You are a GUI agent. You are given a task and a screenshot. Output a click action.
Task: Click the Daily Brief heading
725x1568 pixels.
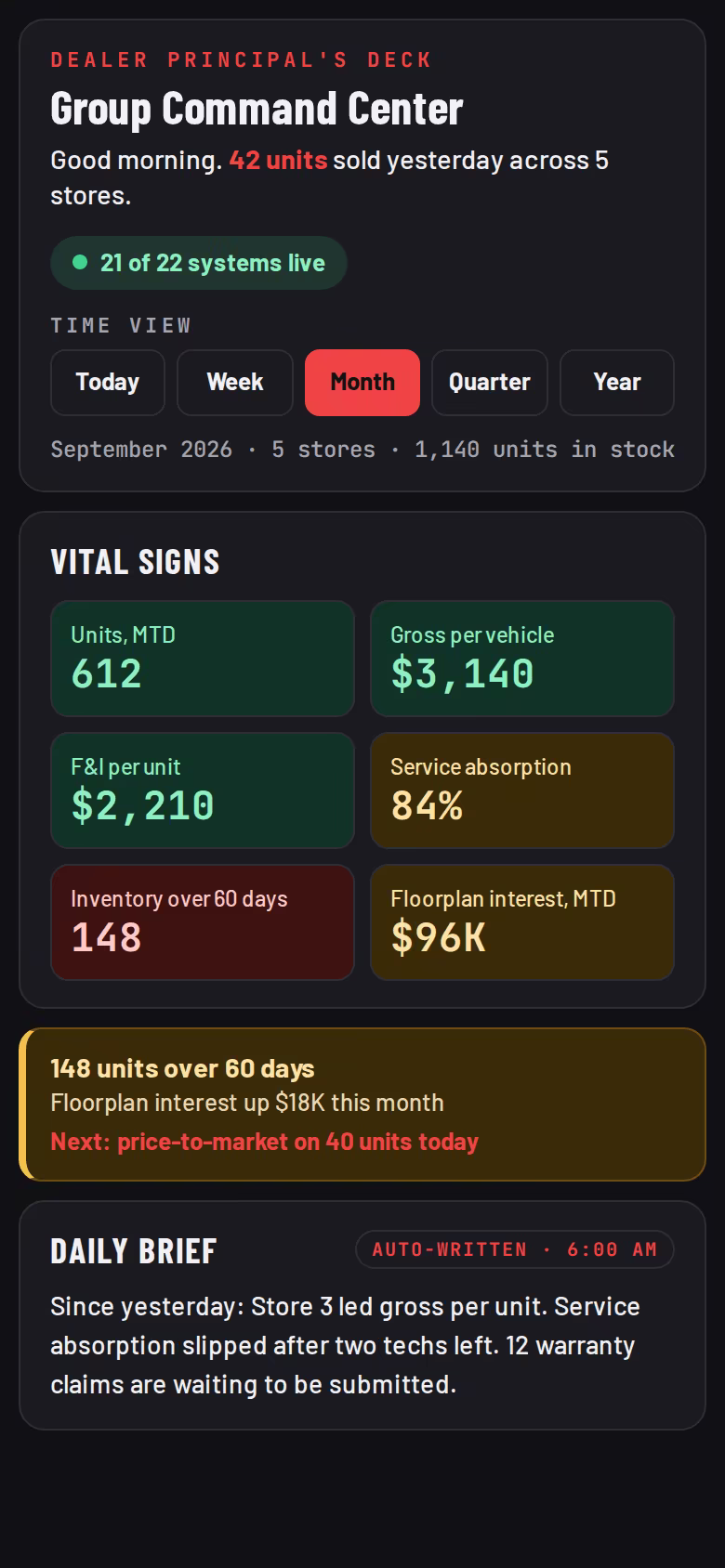(134, 1251)
